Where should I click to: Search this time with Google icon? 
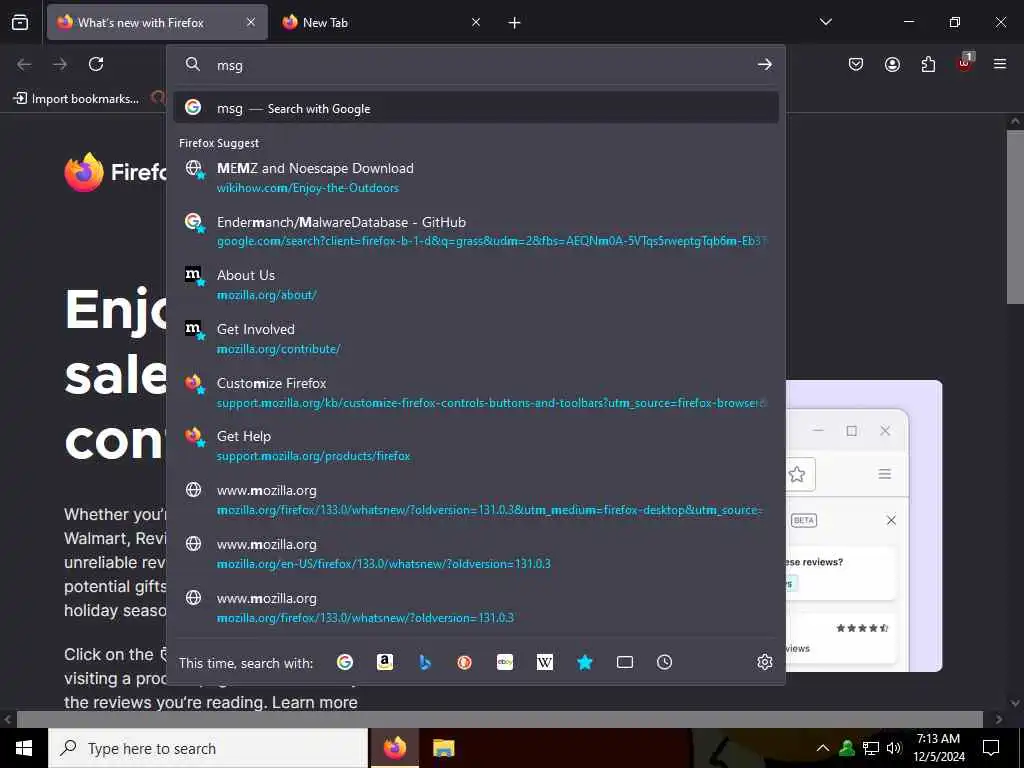[x=345, y=662]
